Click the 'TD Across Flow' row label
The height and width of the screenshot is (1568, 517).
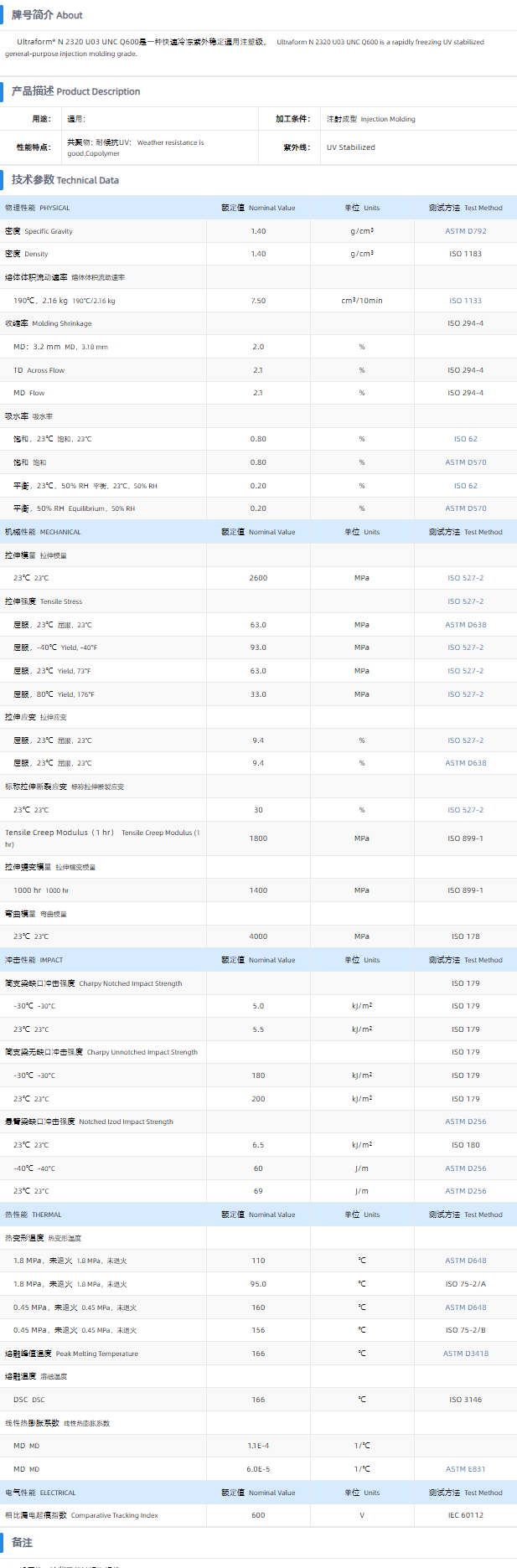pos(39,370)
